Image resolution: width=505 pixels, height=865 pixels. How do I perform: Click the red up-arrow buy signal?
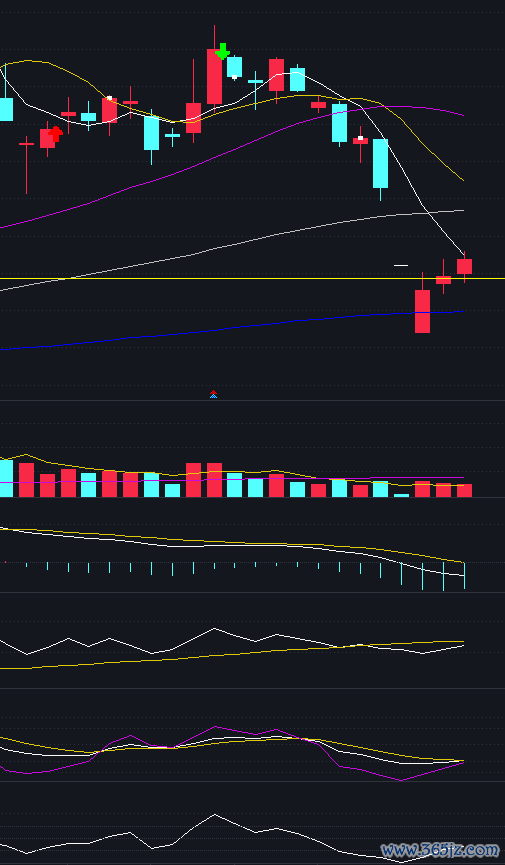(55, 134)
